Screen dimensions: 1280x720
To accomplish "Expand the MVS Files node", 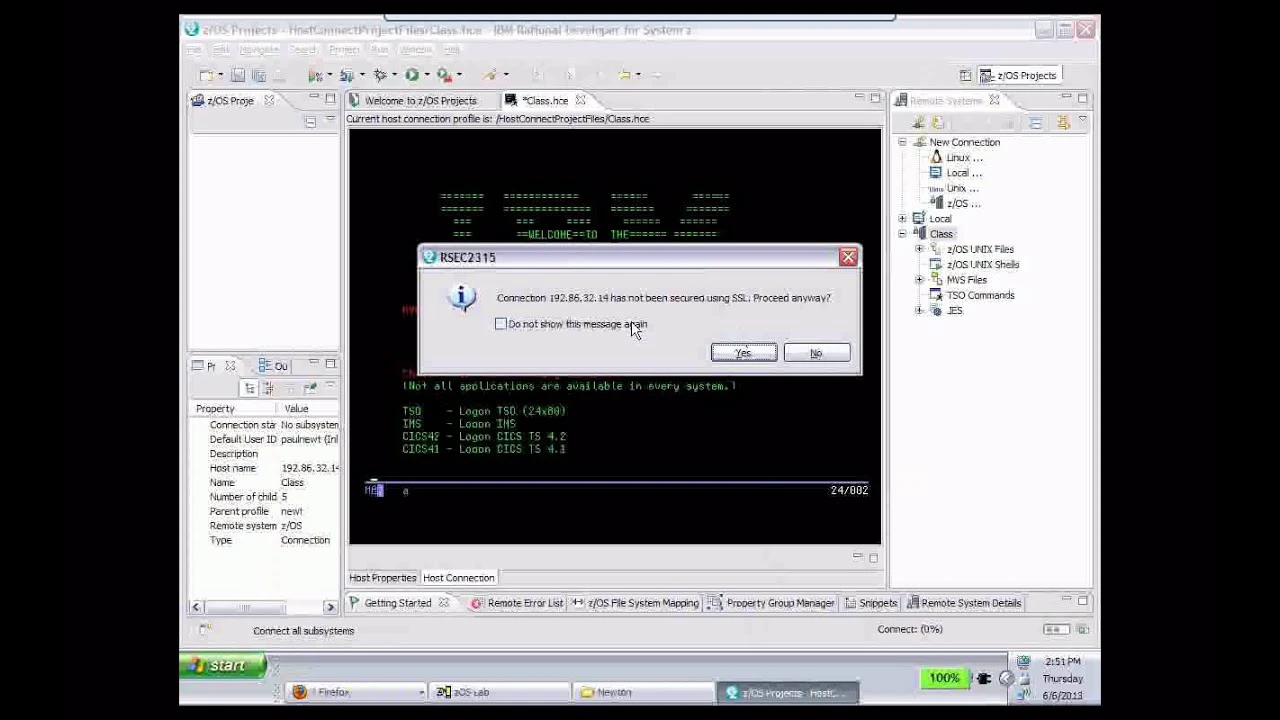I will [919, 280].
